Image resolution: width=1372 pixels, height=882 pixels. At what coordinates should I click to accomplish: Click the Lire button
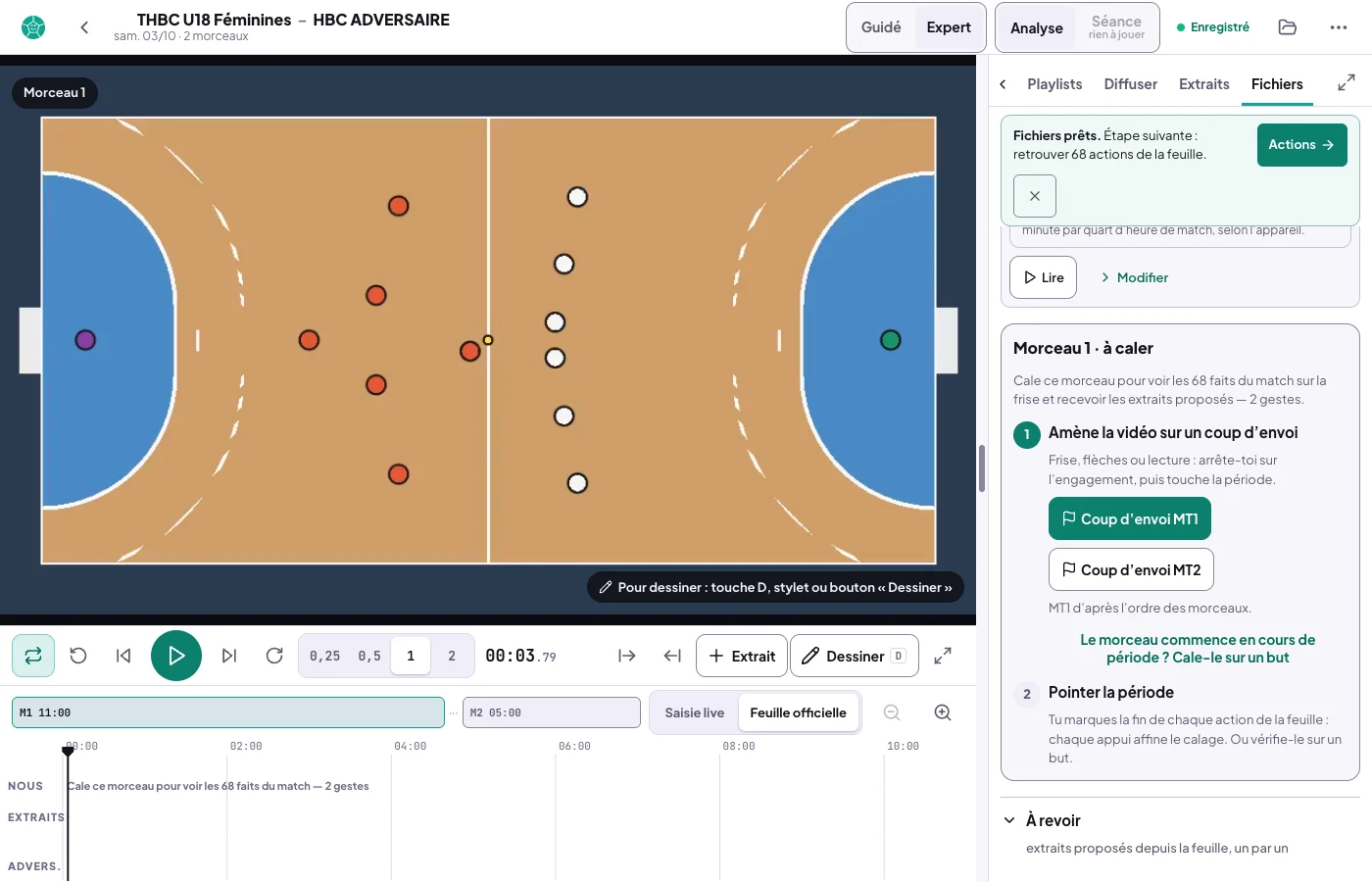(x=1044, y=277)
